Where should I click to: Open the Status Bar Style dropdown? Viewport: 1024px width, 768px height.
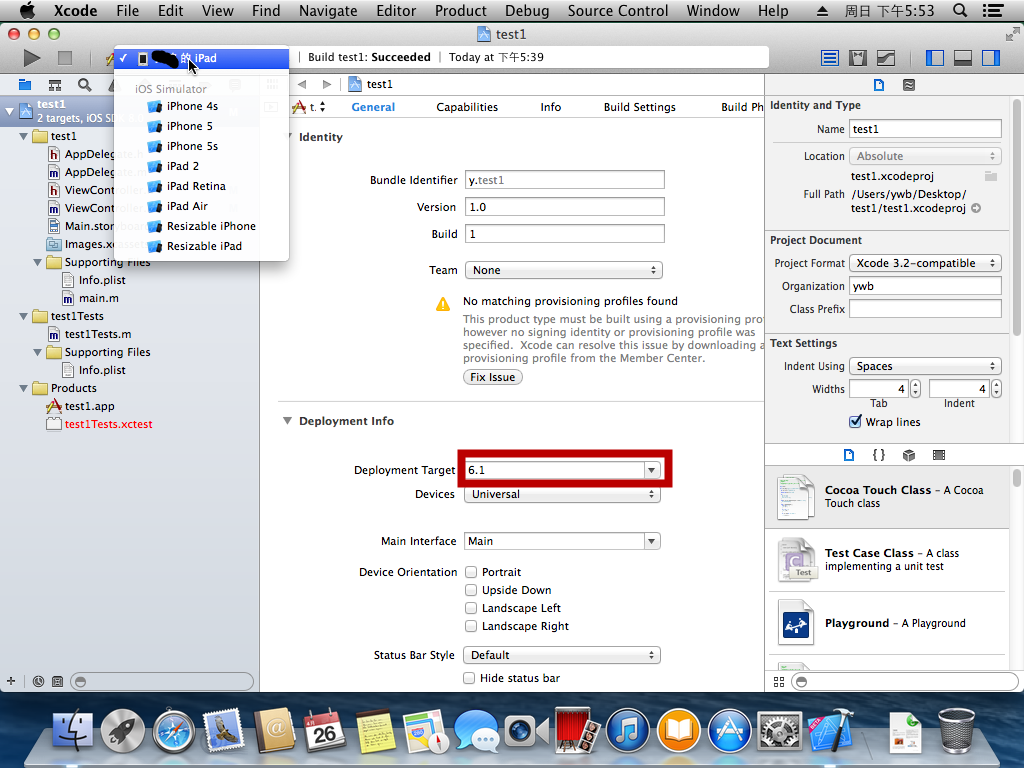[x=562, y=655]
